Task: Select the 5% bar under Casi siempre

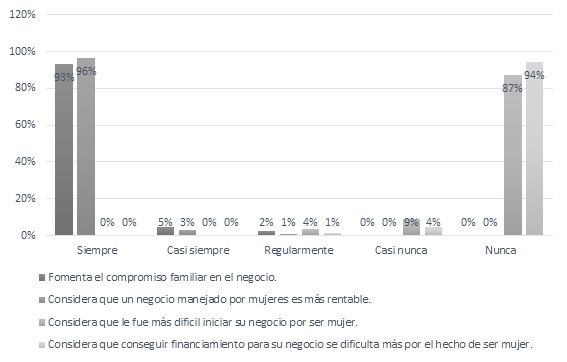Action: click(x=165, y=231)
